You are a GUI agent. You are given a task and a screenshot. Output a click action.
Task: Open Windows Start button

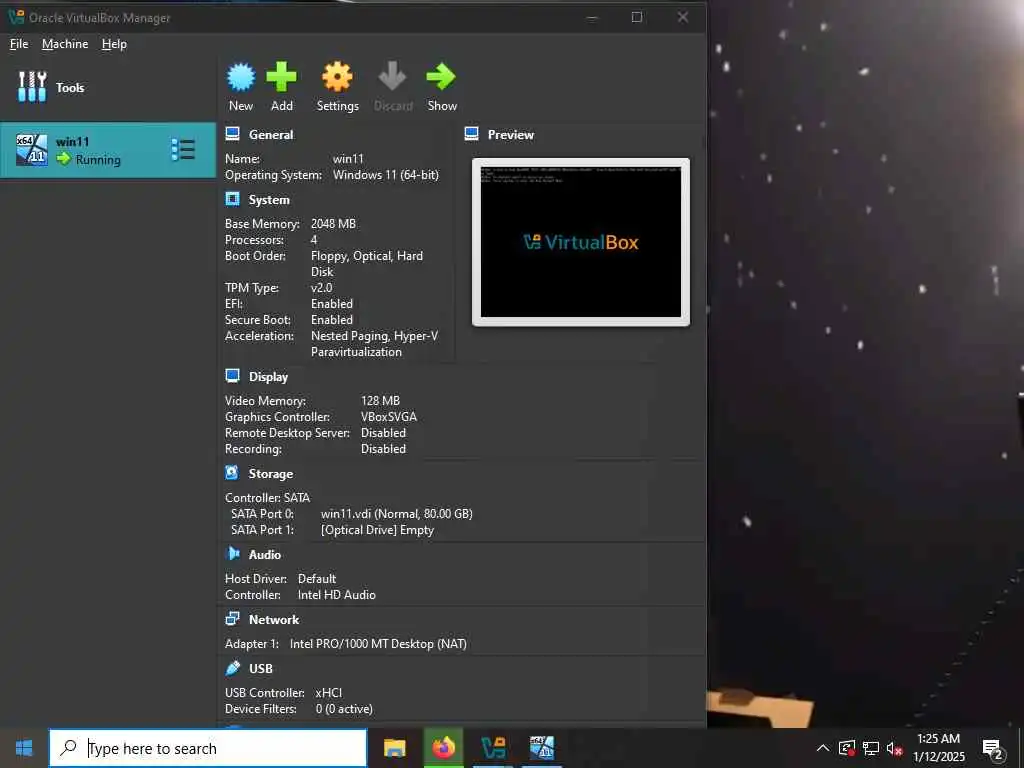point(24,748)
